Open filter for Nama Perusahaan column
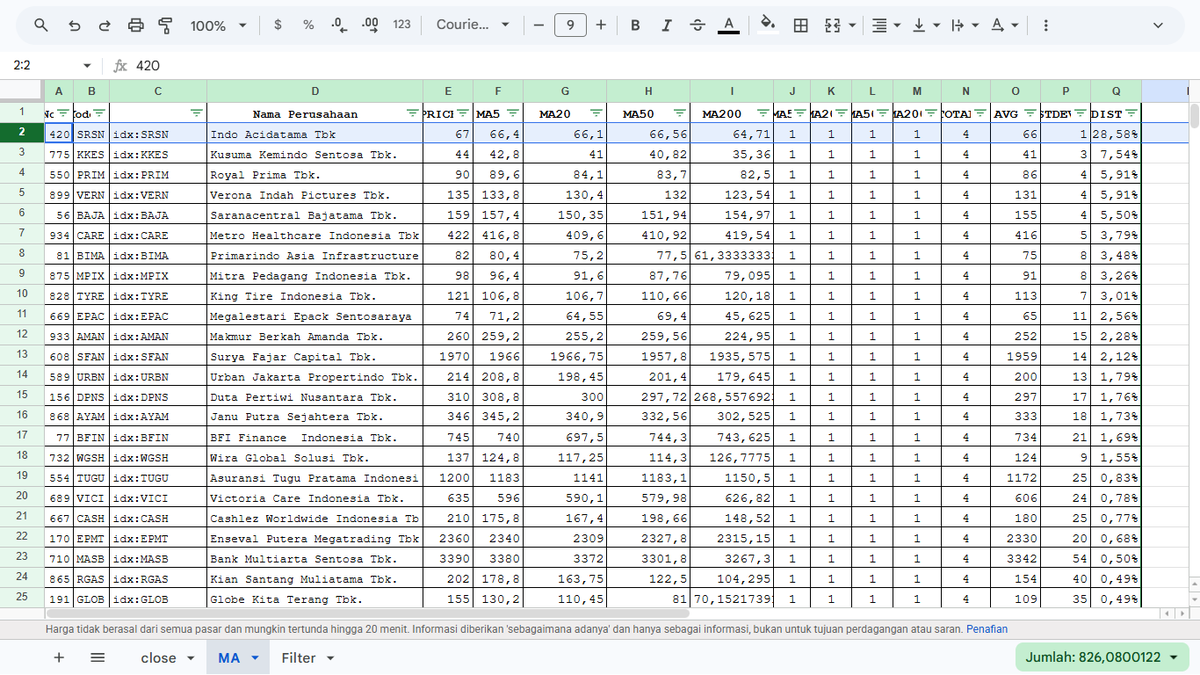1200x675 pixels. click(413, 113)
